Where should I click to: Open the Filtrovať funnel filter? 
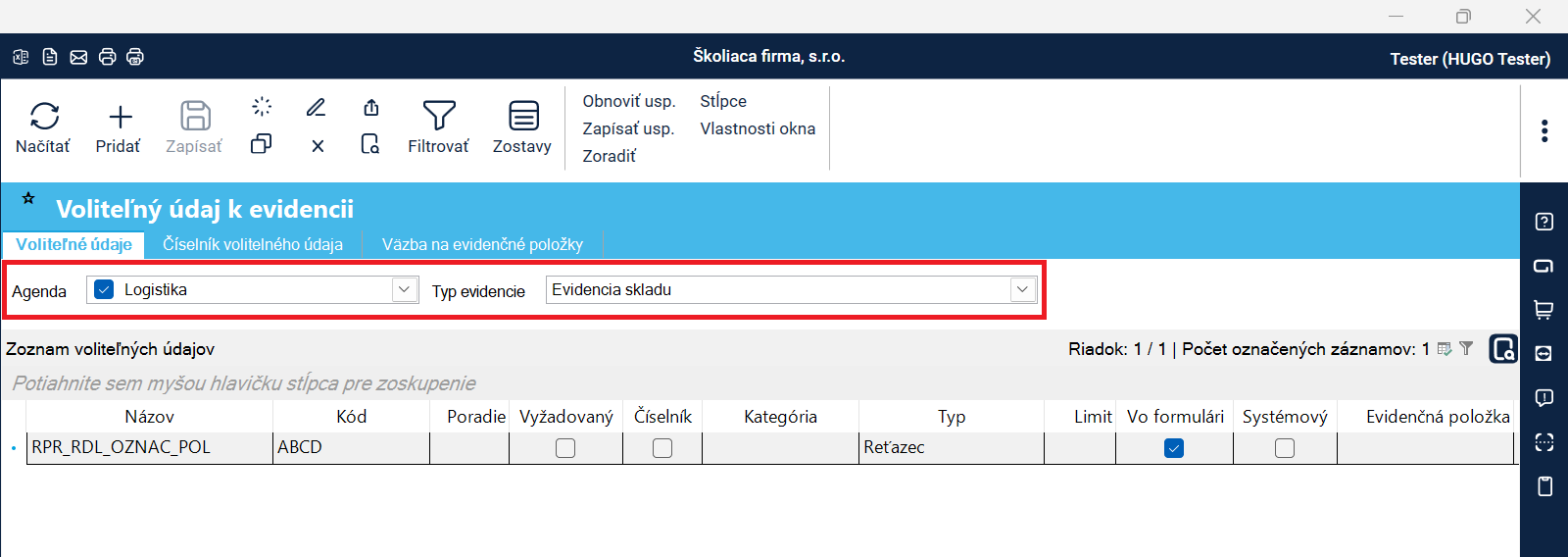[438, 116]
